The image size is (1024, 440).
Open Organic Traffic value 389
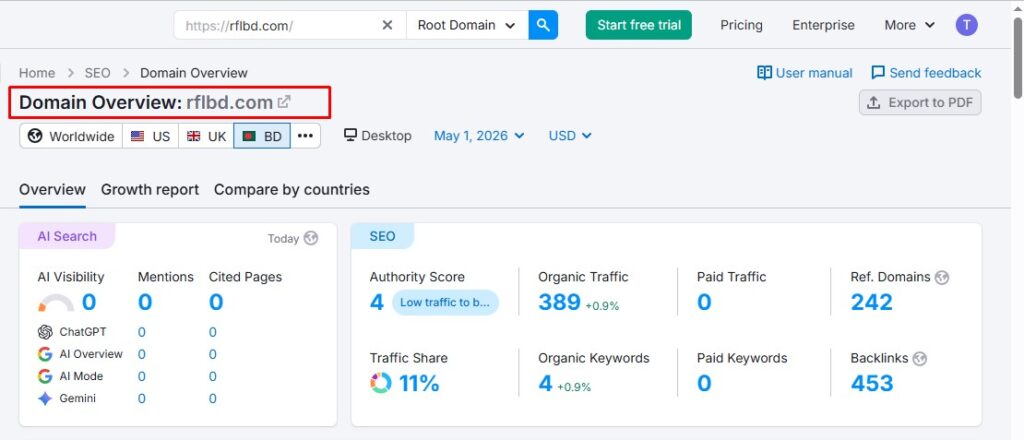point(559,302)
